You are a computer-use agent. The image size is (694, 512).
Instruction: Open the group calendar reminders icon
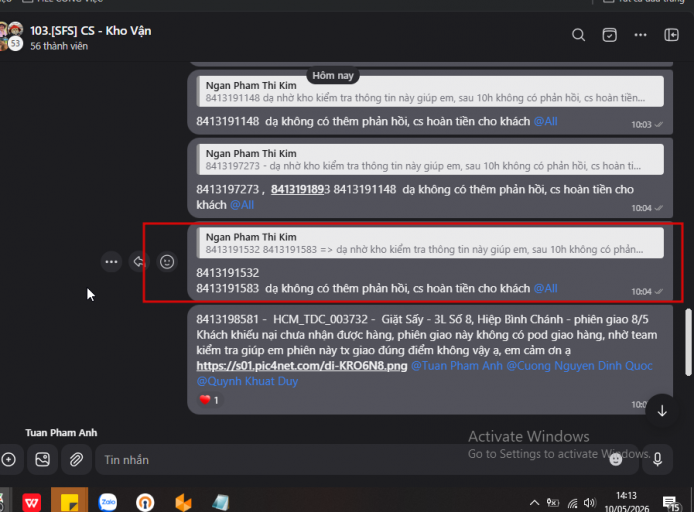pos(609,35)
